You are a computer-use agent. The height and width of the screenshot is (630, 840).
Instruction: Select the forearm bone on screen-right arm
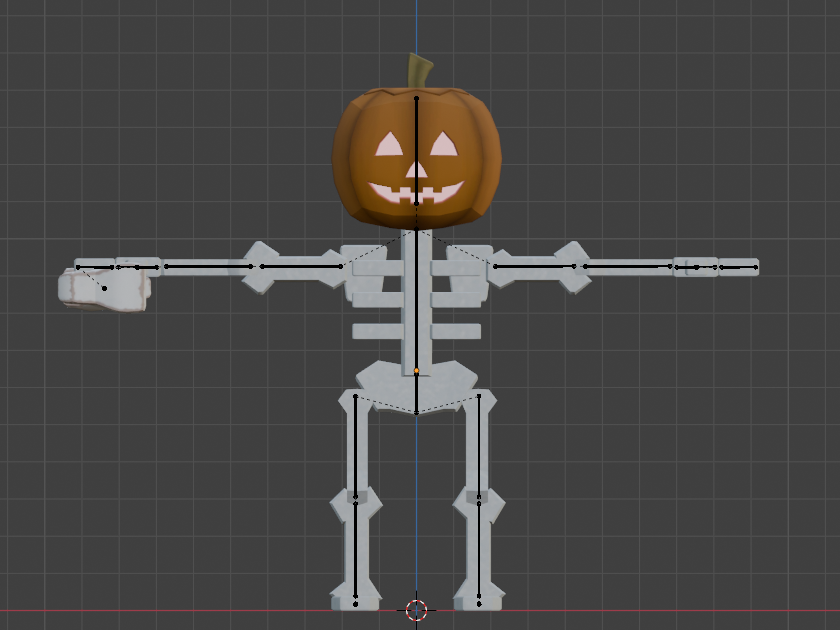pos(627,266)
